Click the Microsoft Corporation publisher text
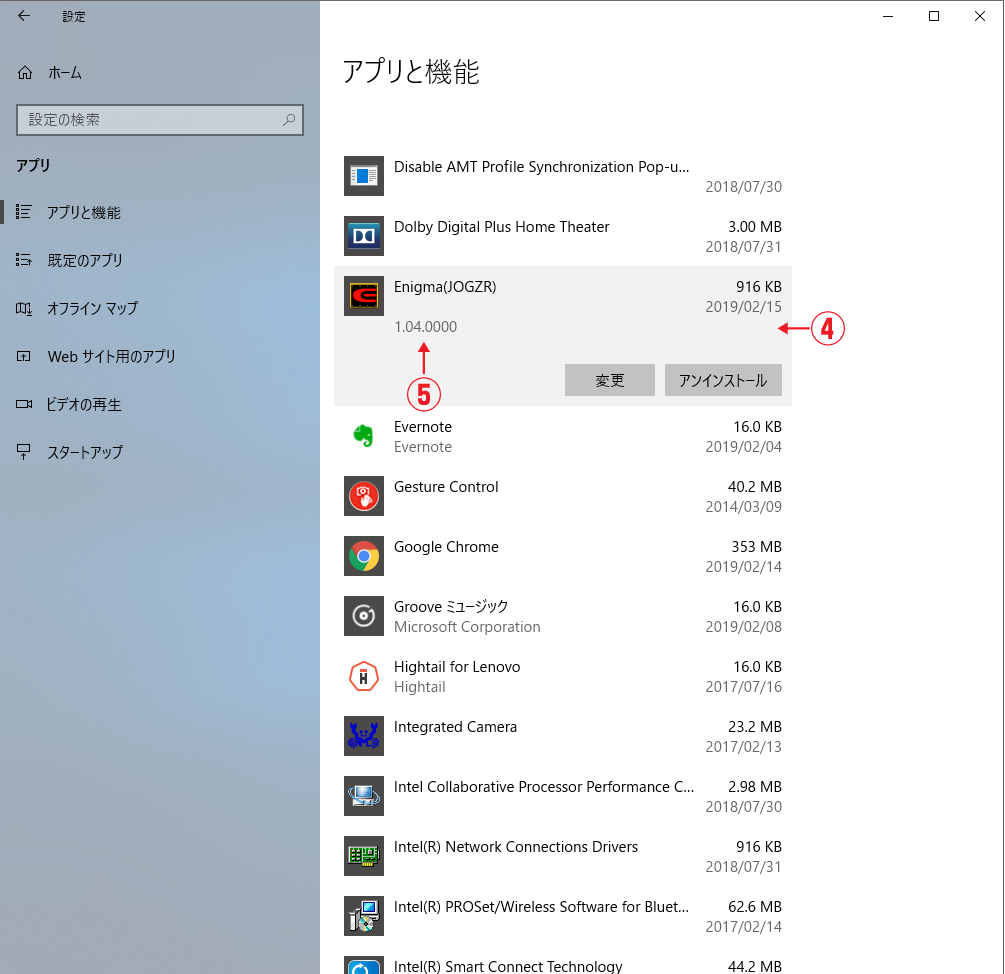 click(467, 627)
